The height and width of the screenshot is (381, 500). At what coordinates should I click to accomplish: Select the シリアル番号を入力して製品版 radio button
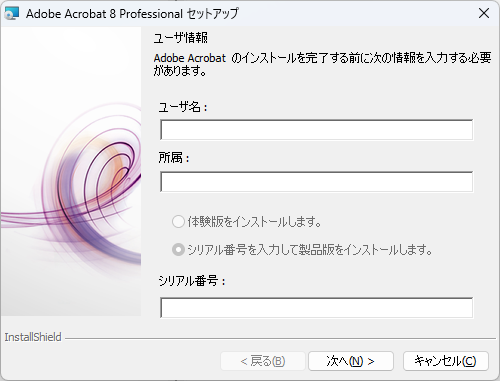tap(178, 249)
